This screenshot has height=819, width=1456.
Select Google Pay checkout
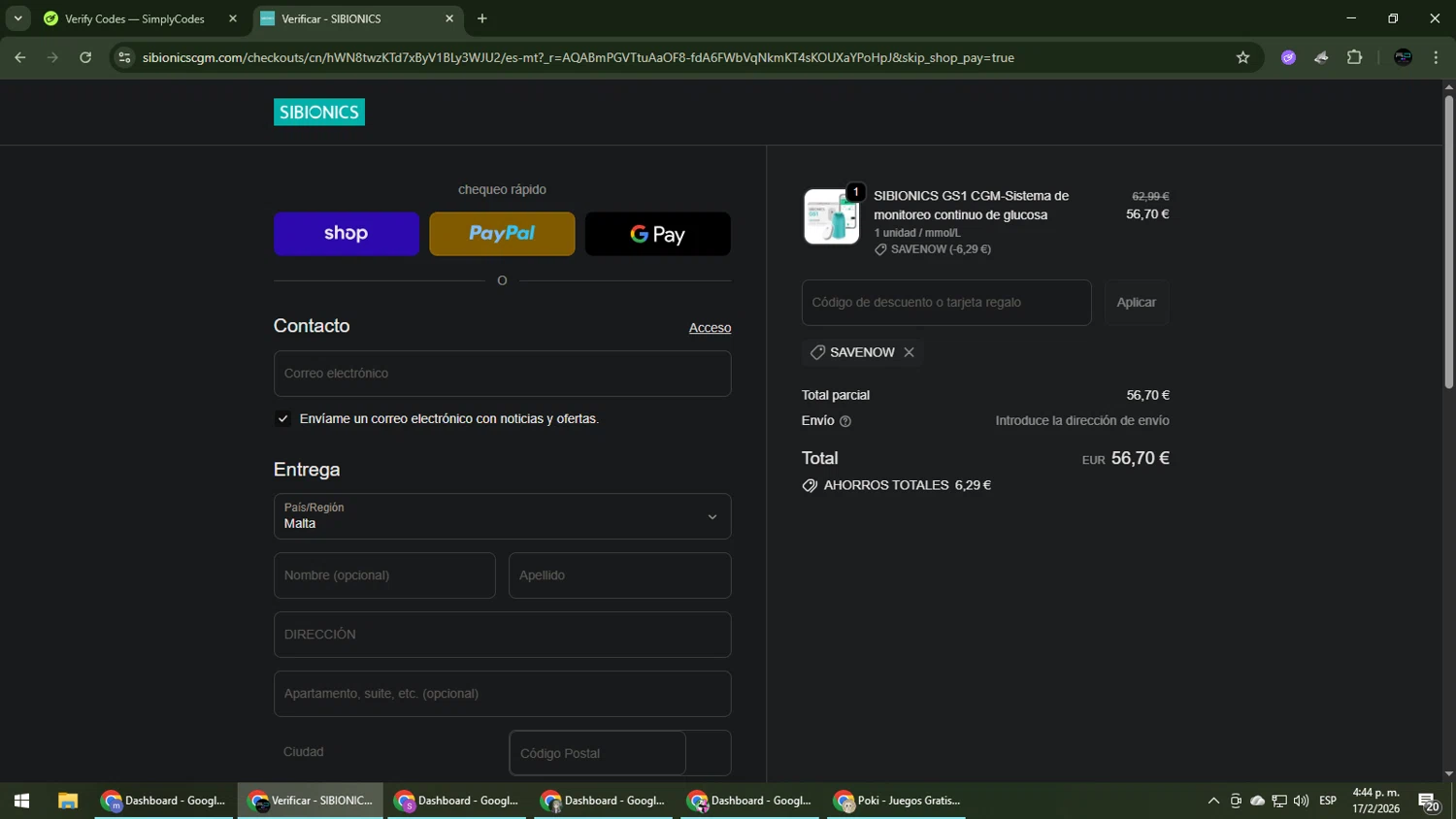pyautogui.click(x=658, y=234)
